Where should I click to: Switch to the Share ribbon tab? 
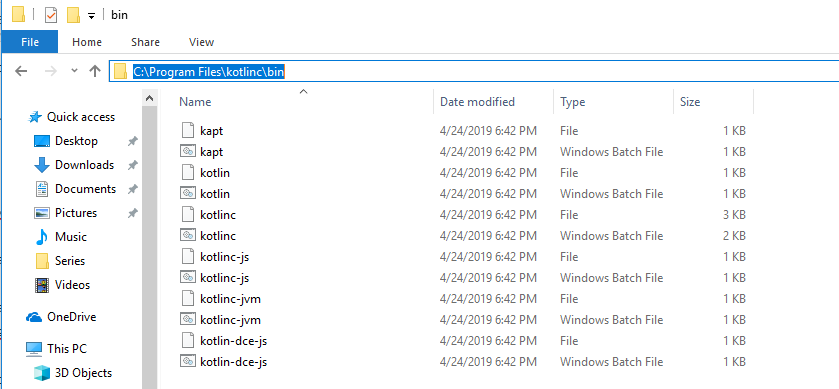(145, 42)
